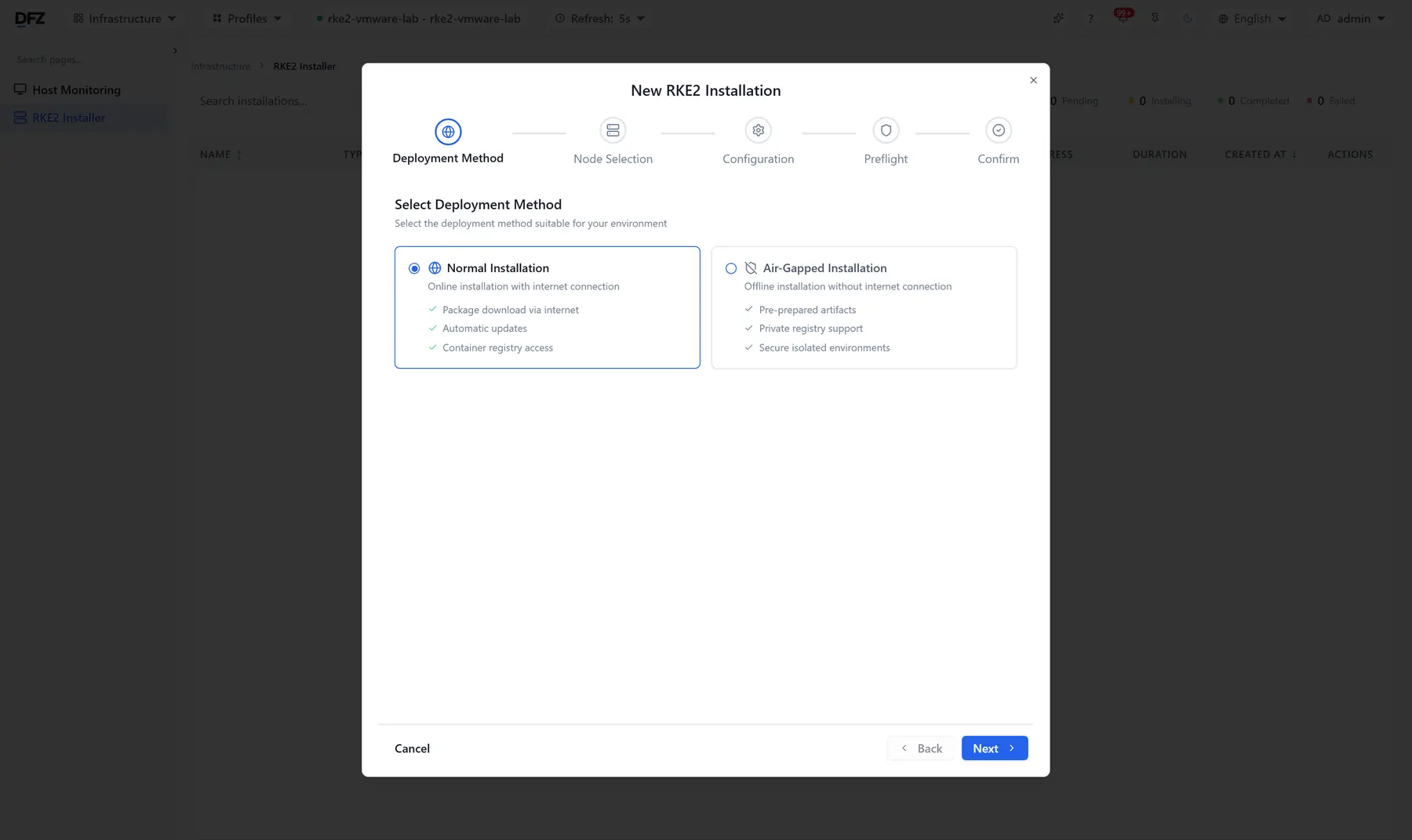Filter by Installing status count
Image resolution: width=1412 pixels, height=840 pixels.
tap(1159, 101)
